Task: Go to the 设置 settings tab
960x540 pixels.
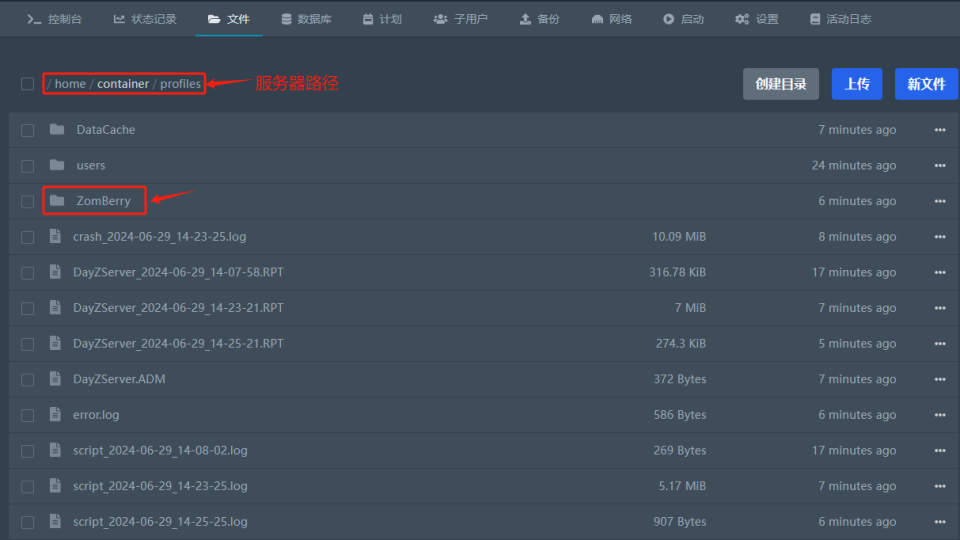Action: (756, 19)
